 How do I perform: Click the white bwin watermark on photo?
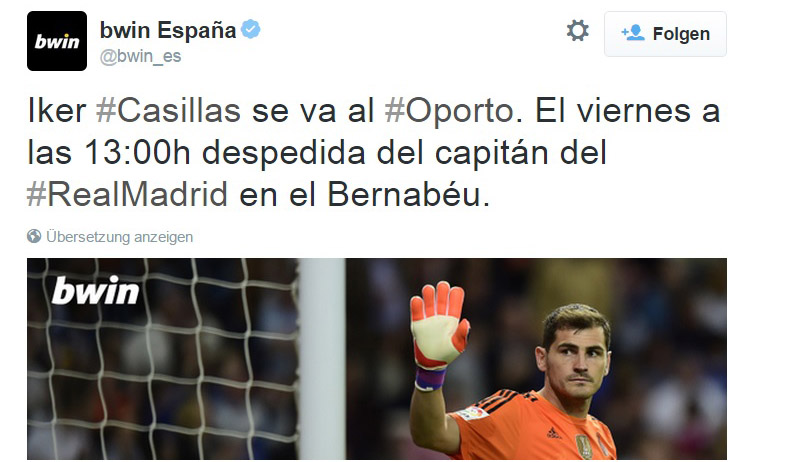click(95, 291)
